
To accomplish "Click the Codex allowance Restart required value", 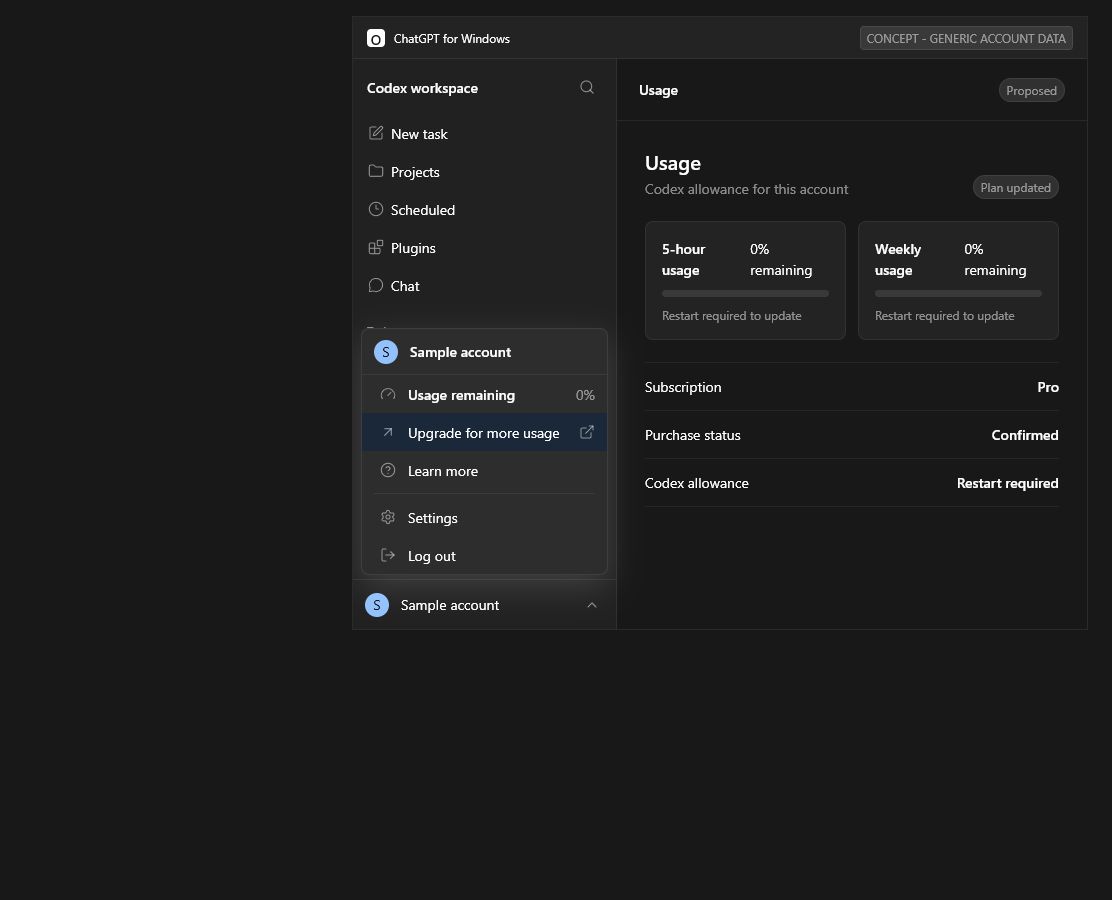I will pos(1007,483).
